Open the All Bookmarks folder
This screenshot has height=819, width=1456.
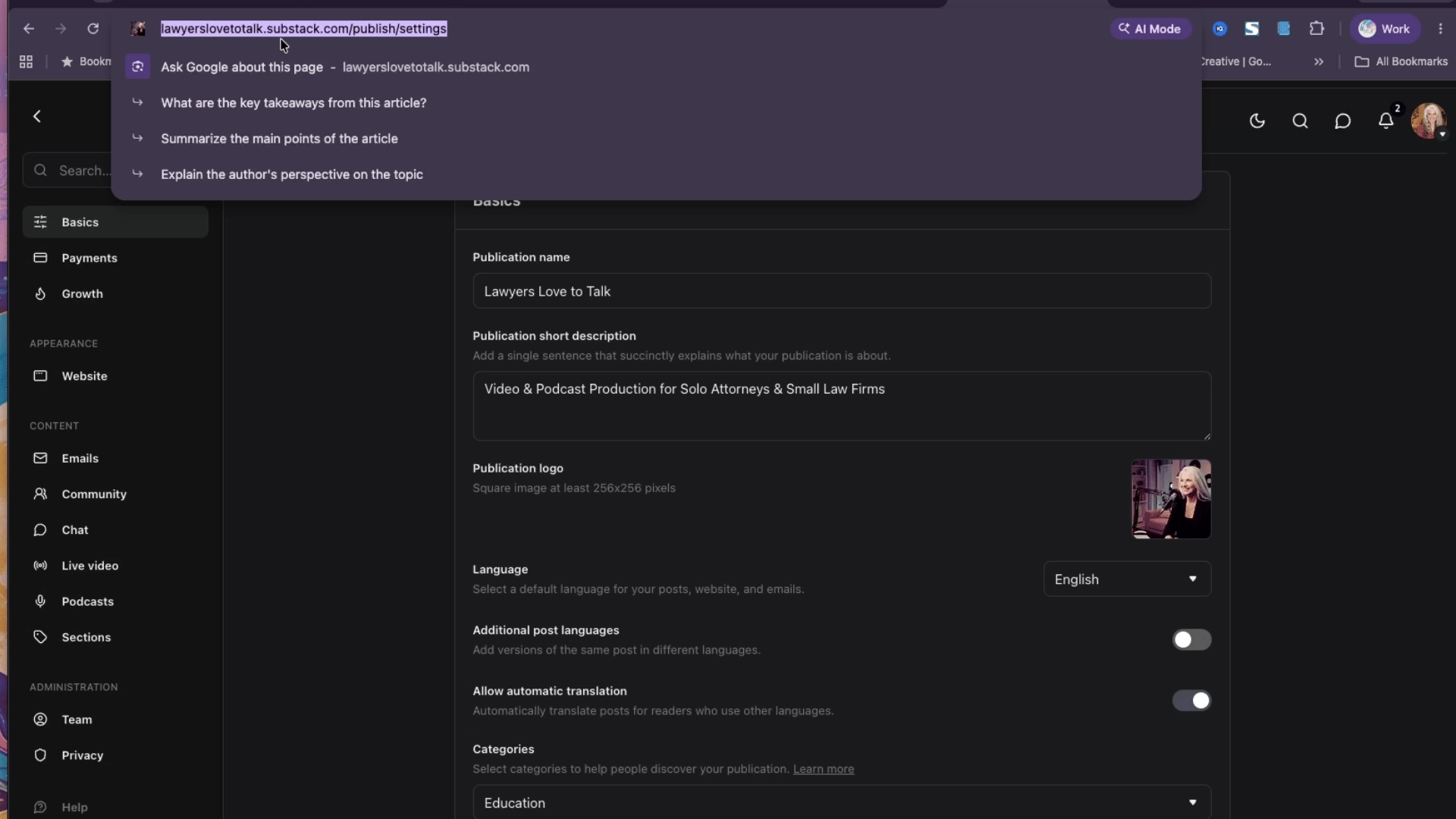coord(1401,61)
